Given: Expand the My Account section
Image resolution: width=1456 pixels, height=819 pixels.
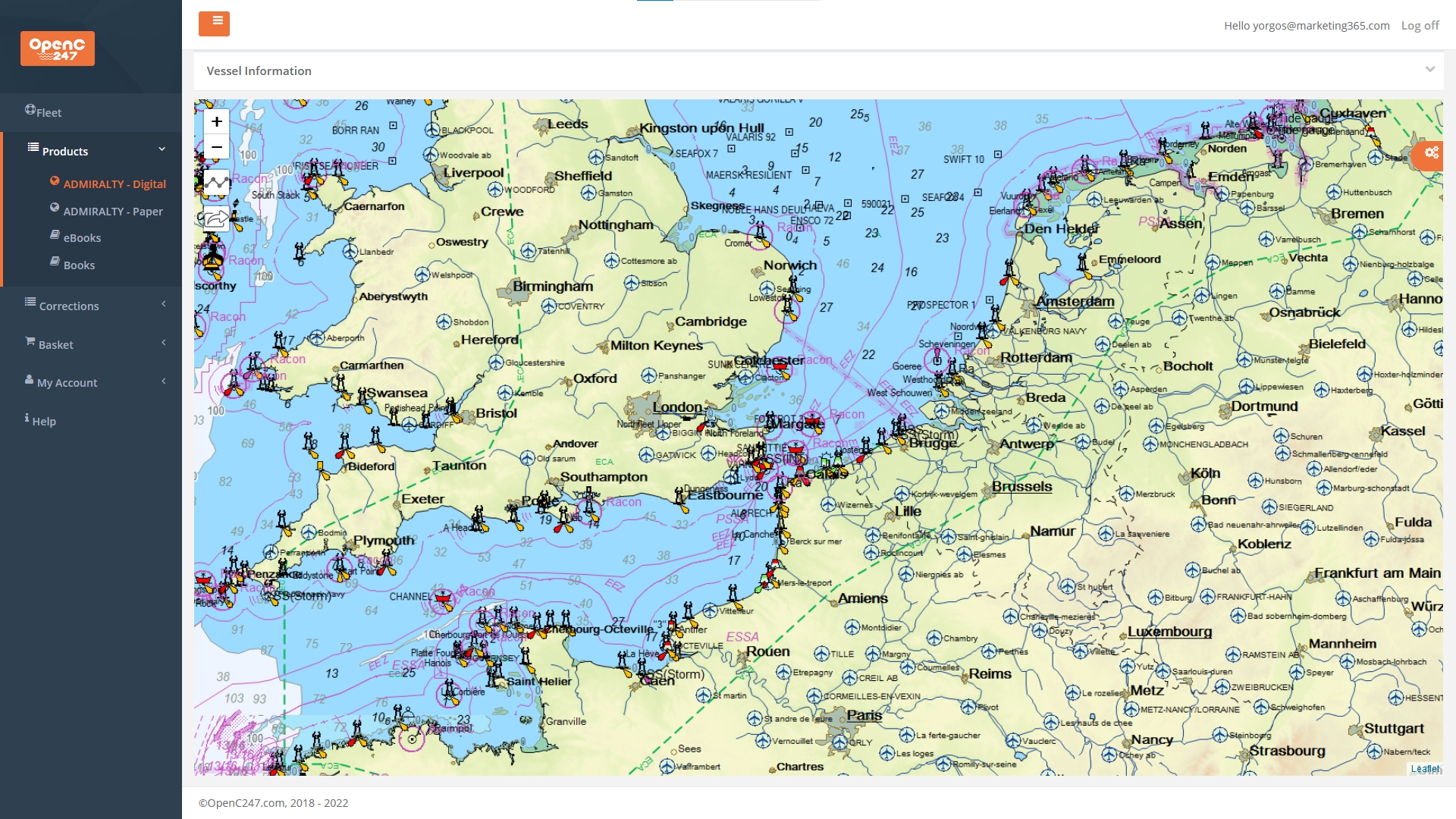Looking at the screenshot, I should pyautogui.click(x=164, y=381).
